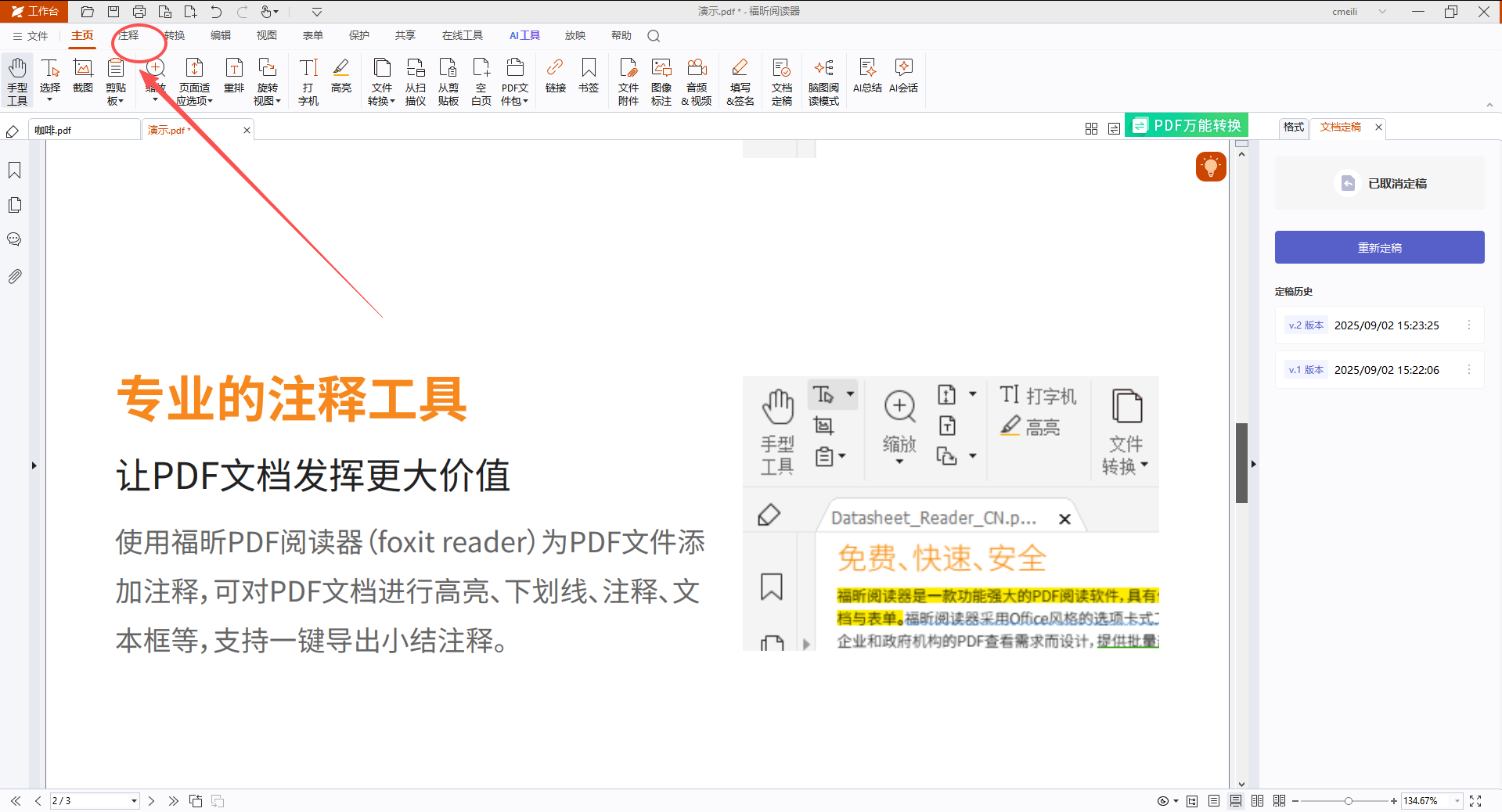Choose the Typewriter (打字机) tool
The width and height of the screenshot is (1502, 812).
(308, 81)
